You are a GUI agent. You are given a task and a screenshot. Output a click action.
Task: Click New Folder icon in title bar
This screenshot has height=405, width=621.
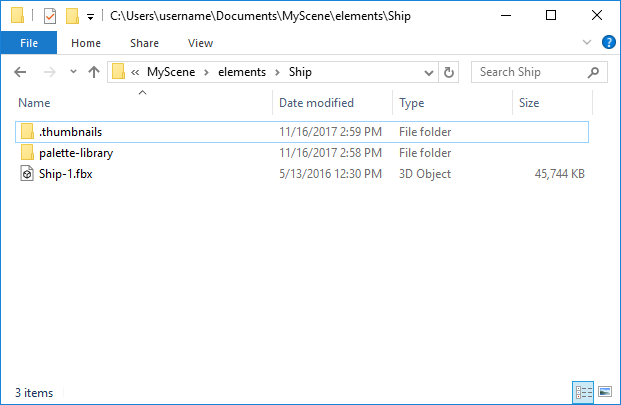click(x=72, y=16)
